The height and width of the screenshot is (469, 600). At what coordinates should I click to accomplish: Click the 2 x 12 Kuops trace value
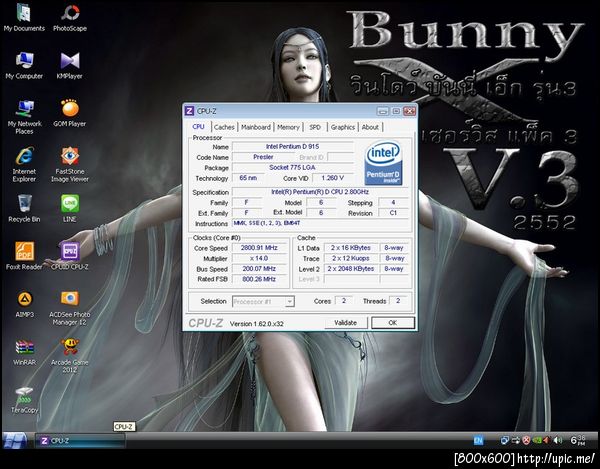351,258
